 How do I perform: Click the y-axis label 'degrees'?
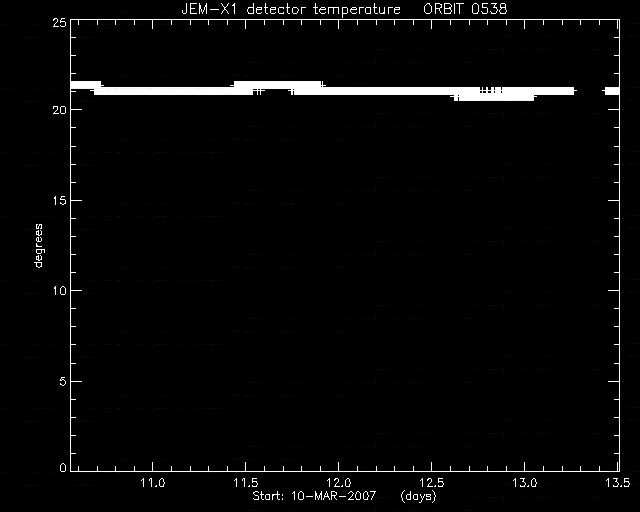click(38, 245)
